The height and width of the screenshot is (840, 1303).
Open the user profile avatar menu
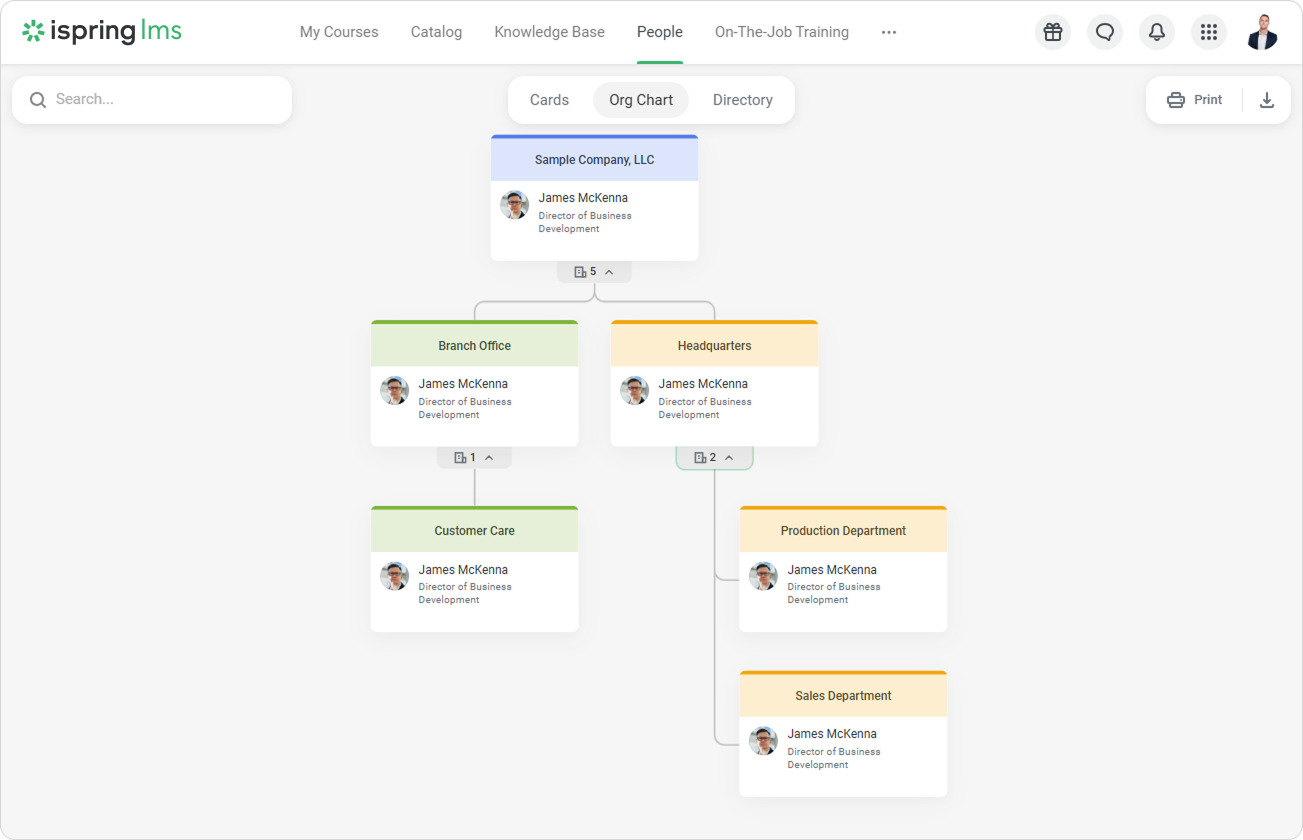point(1262,32)
